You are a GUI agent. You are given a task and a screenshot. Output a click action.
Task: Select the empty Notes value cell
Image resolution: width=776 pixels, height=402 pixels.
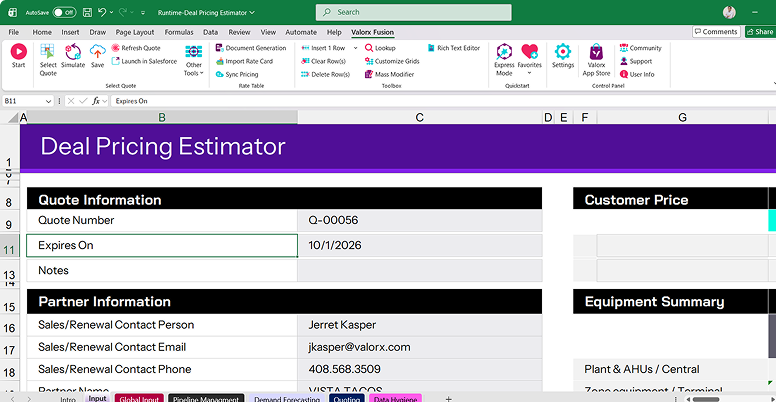coord(420,271)
